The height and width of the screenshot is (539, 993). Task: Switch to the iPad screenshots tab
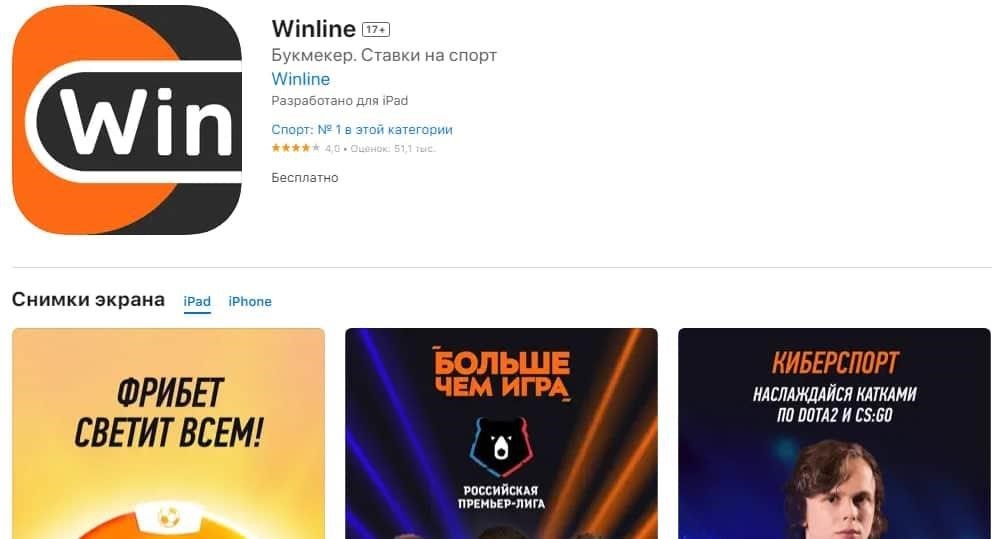197,301
